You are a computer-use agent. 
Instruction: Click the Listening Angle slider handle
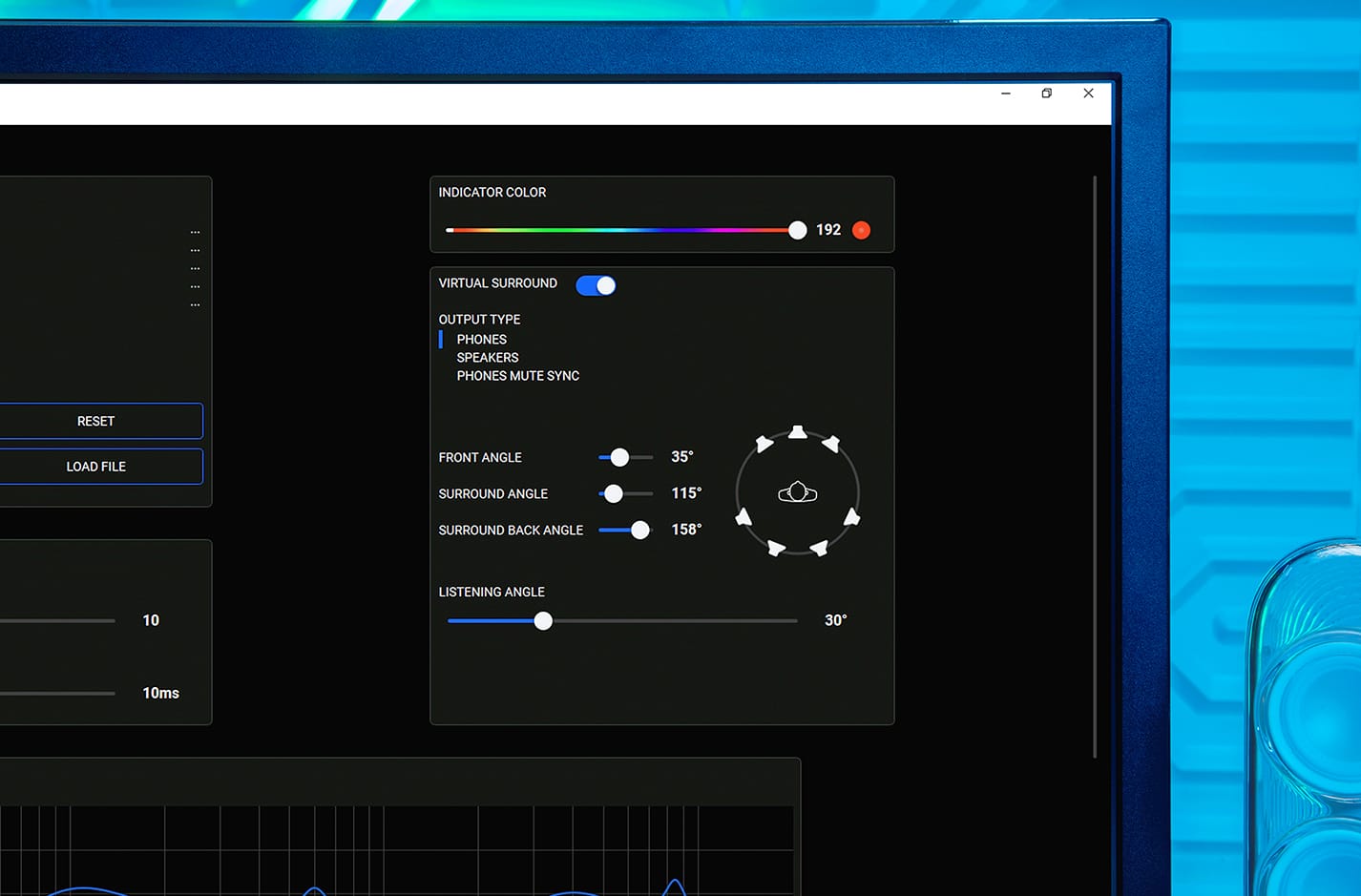click(x=543, y=621)
